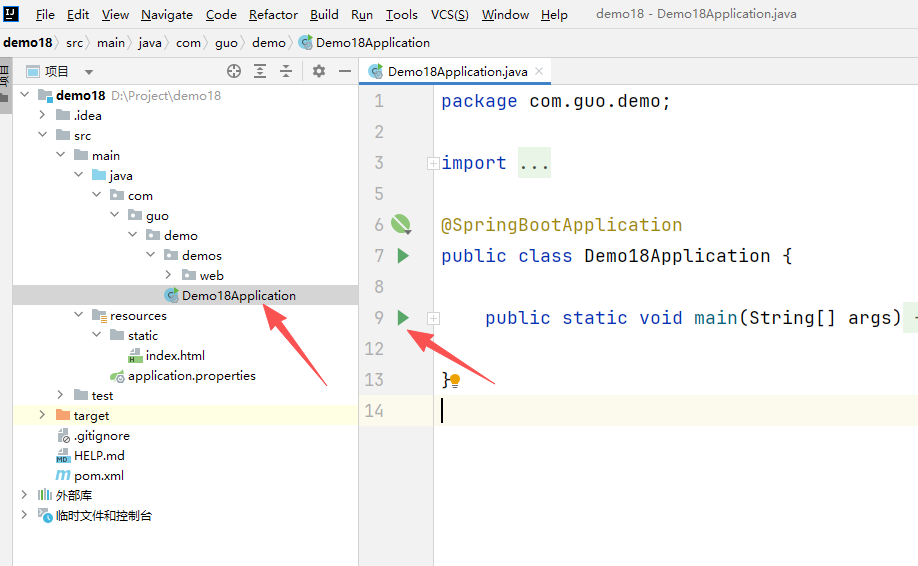
Task: Expand the target folder
Action: tap(42, 415)
